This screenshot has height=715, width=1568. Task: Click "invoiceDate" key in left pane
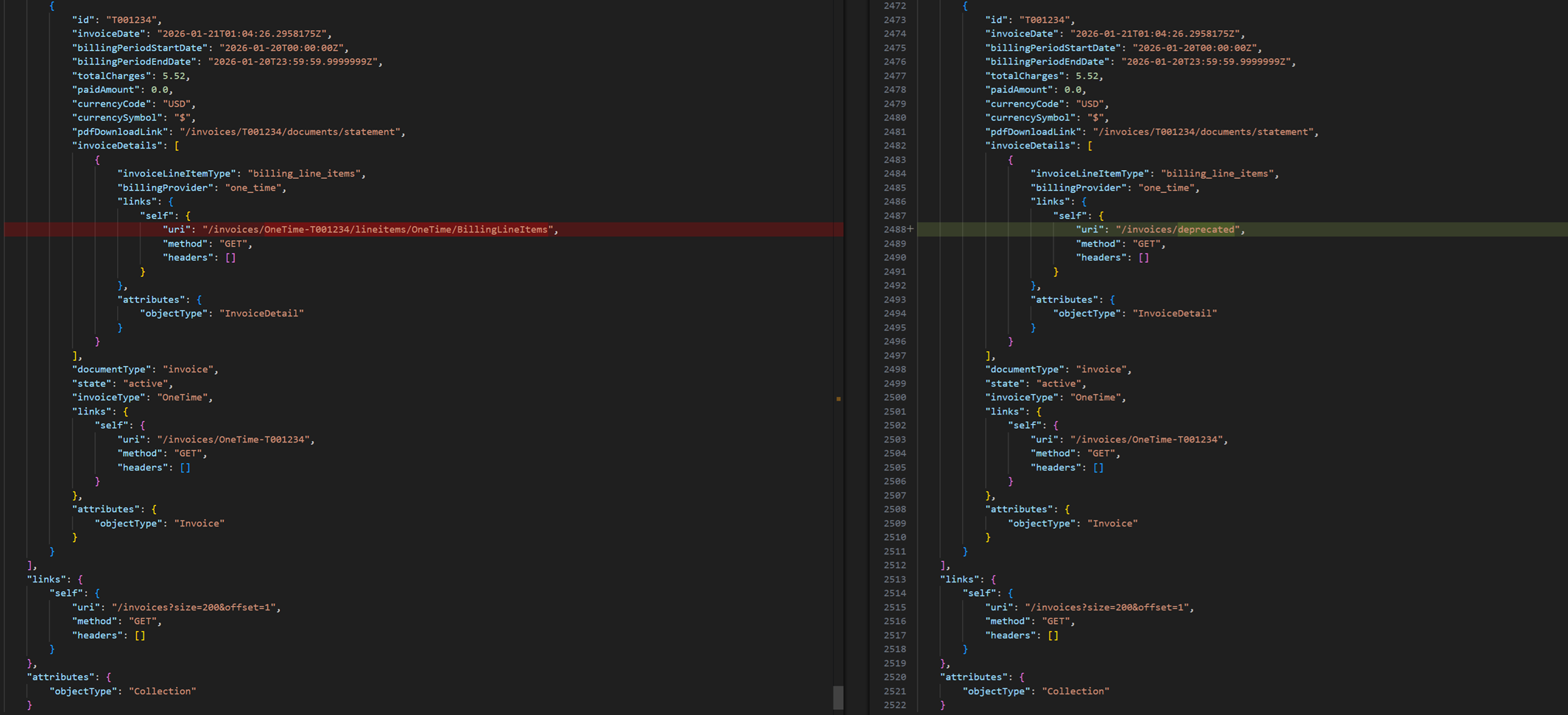point(112,34)
